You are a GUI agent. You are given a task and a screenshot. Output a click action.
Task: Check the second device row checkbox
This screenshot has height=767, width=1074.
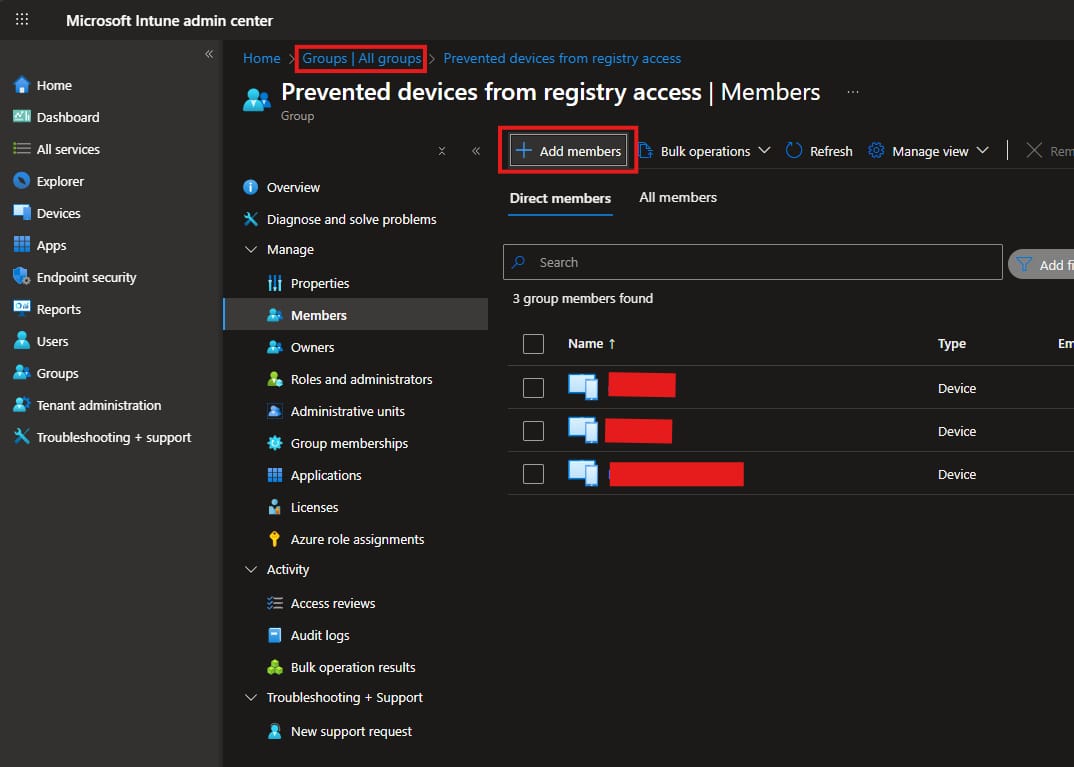(x=533, y=431)
